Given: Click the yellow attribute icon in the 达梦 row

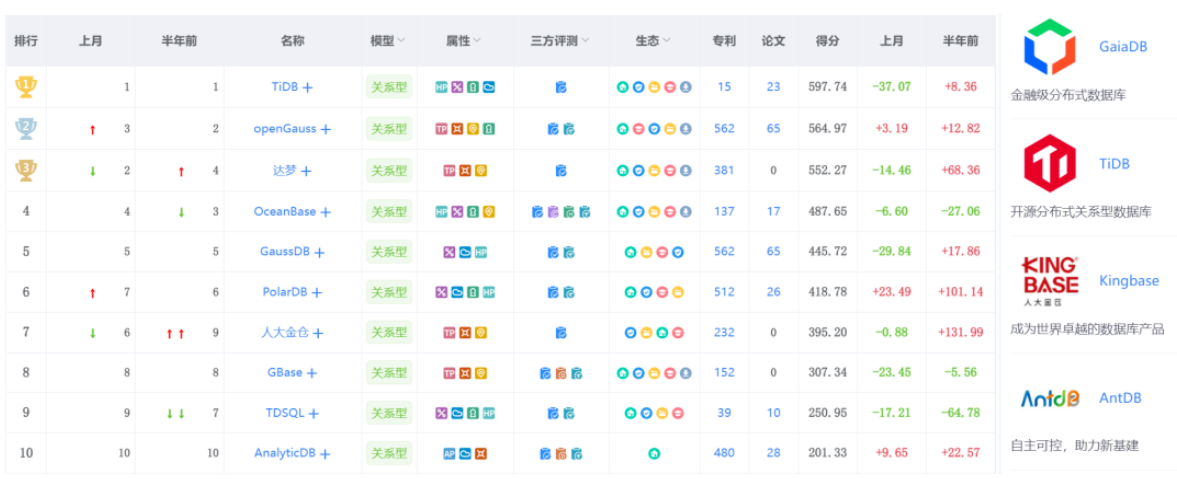Looking at the screenshot, I should point(481,171).
